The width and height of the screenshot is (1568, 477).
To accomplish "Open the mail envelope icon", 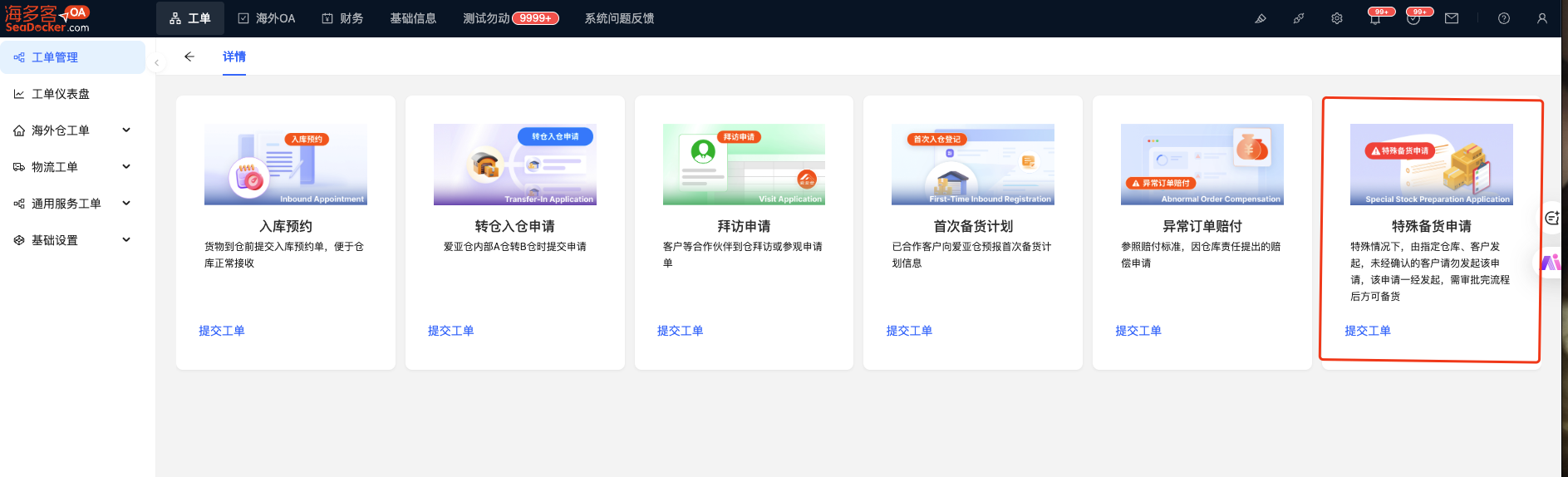I will click(x=1452, y=18).
